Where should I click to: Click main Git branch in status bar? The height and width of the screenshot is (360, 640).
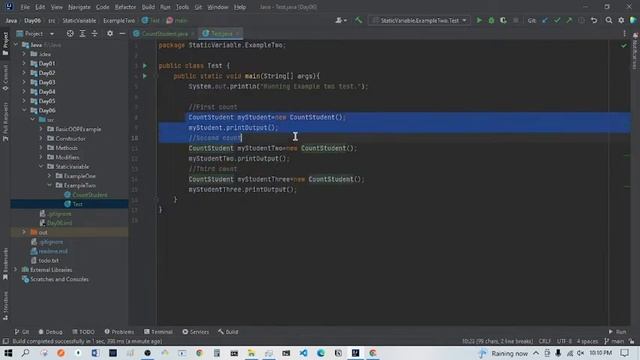pyautogui.click(x=614, y=341)
